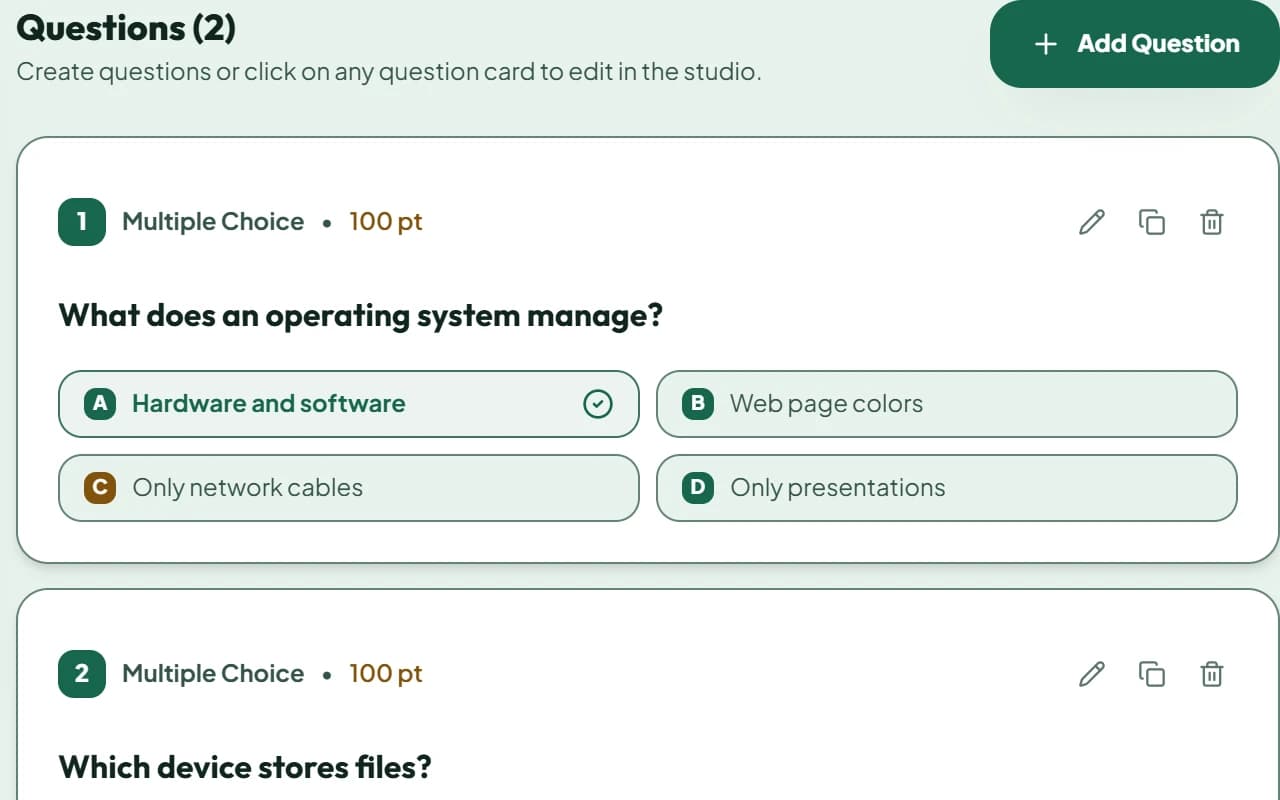Click the pencil edit icon for question 1
This screenshot has height=800, width=1280.
[x=1092, y=222]
